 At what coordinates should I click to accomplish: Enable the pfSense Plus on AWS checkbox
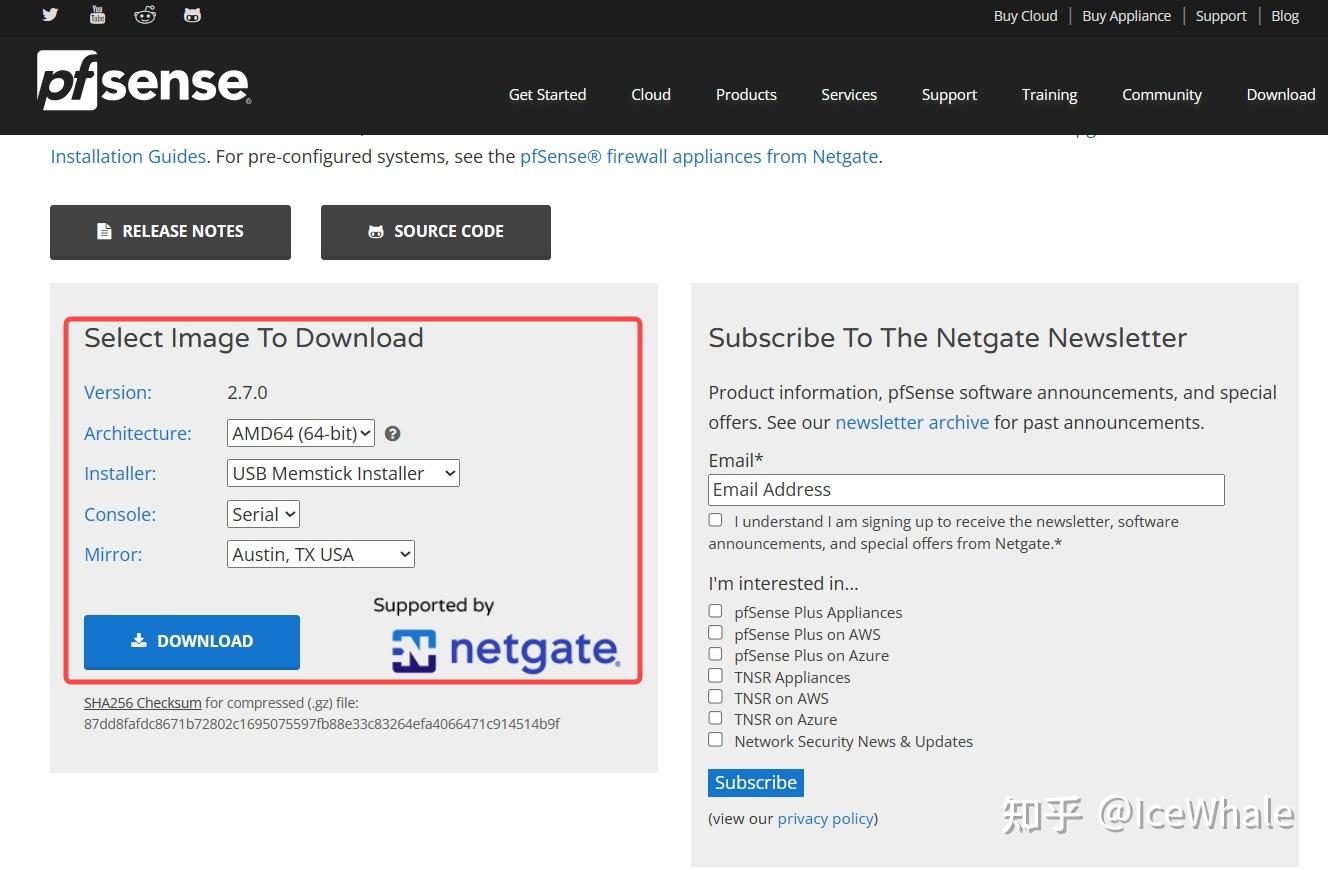(x=715, y=632)
